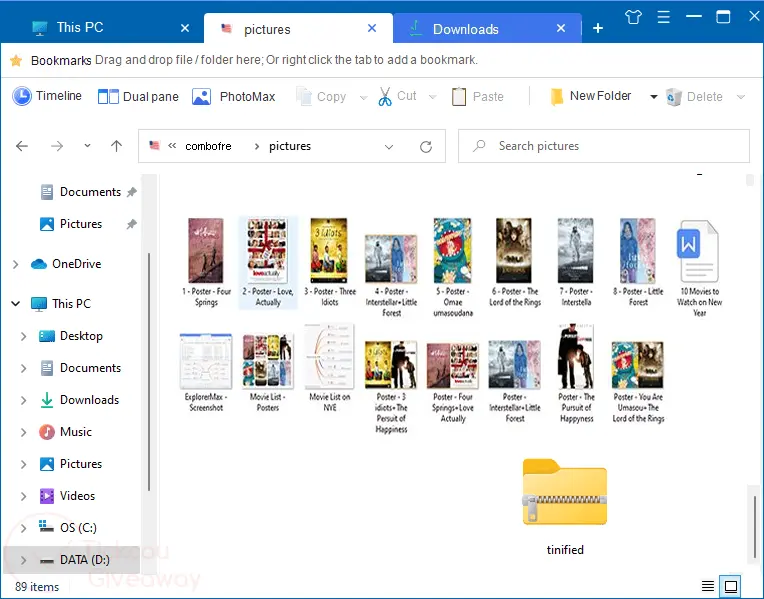This screenshot has height=599, width=764.
Task: Go back with the left arrow
Action: click(x=22, y=146)
